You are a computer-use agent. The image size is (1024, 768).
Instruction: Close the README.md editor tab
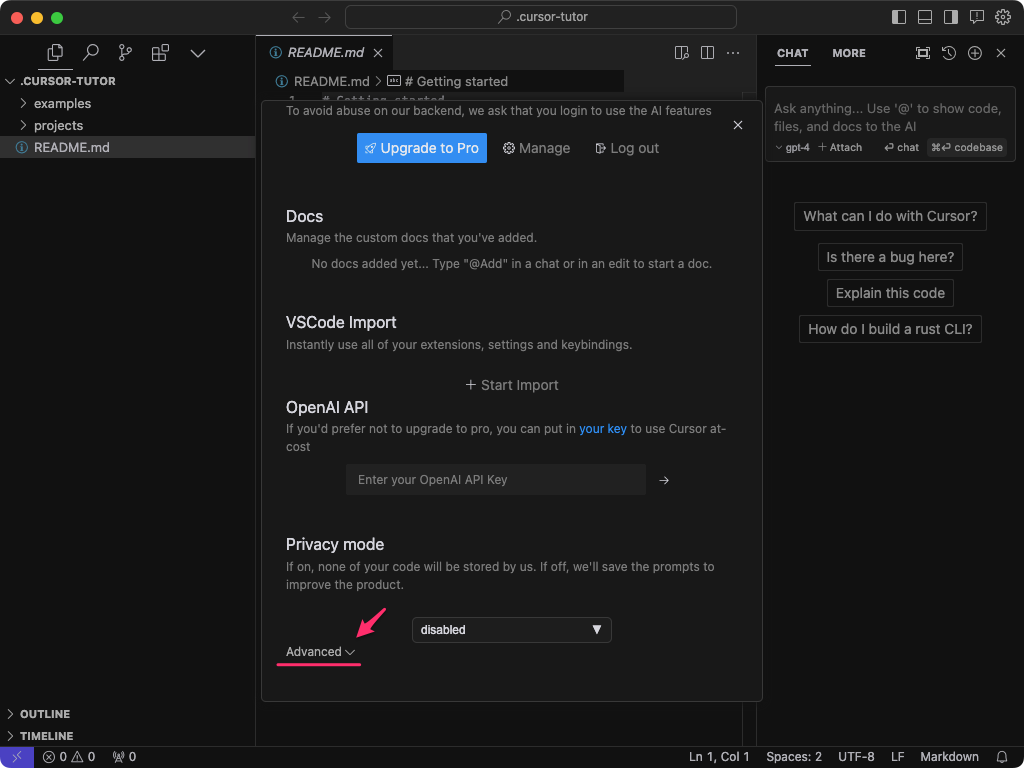pyautogui.click(x=378, y=53)
